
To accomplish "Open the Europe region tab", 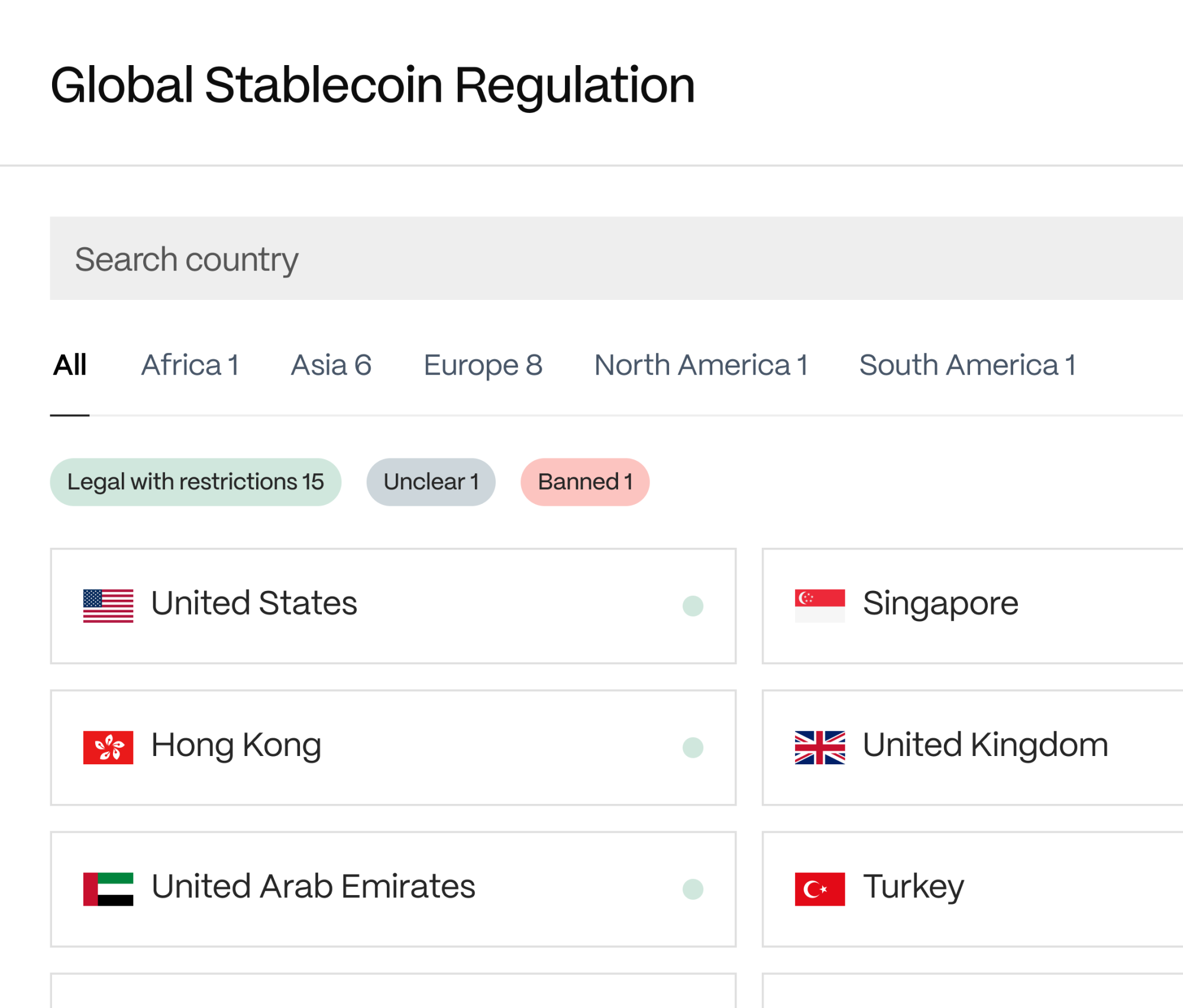I will coord(483,365).
